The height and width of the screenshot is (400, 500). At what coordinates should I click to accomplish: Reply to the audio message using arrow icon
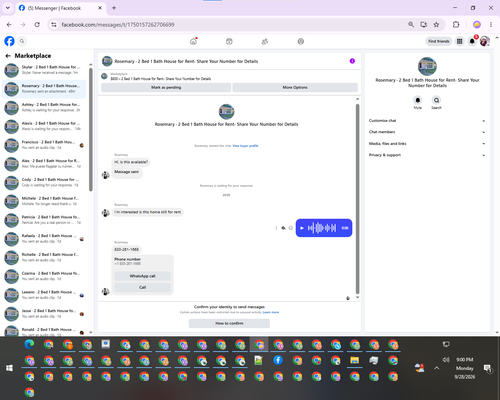(x=283, y=228)
